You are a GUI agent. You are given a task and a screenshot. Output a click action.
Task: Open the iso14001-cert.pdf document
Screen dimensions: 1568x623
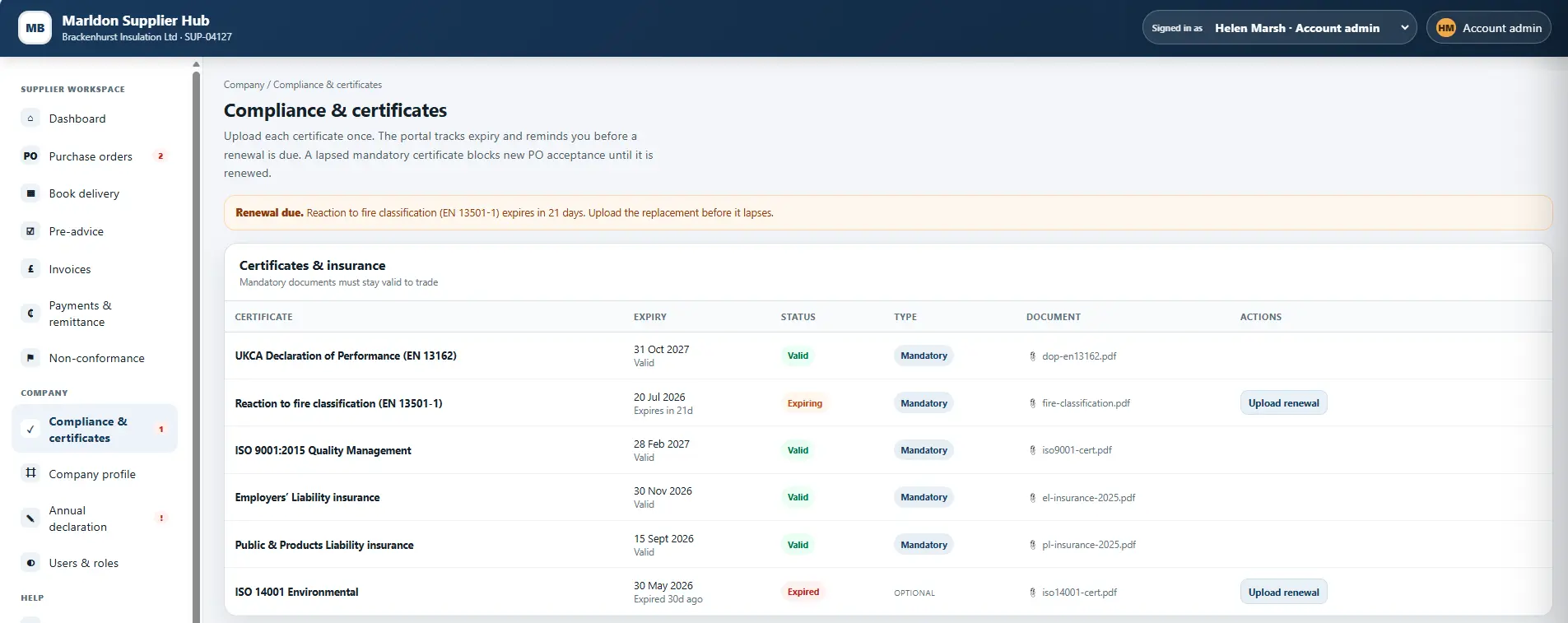point(1079,593)
